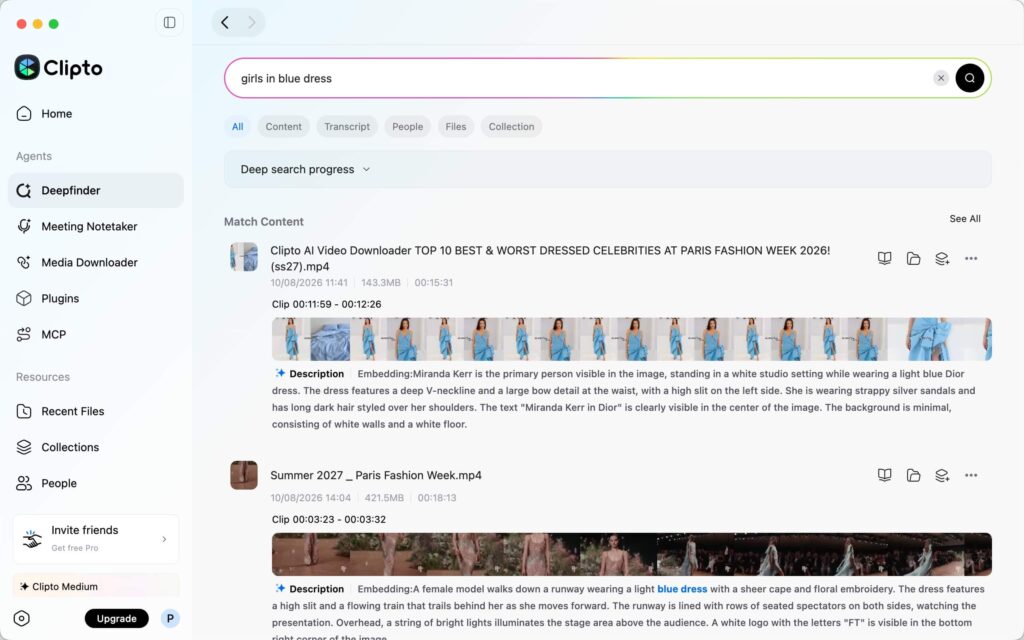Click the Clipto logo

pos(58,67)
